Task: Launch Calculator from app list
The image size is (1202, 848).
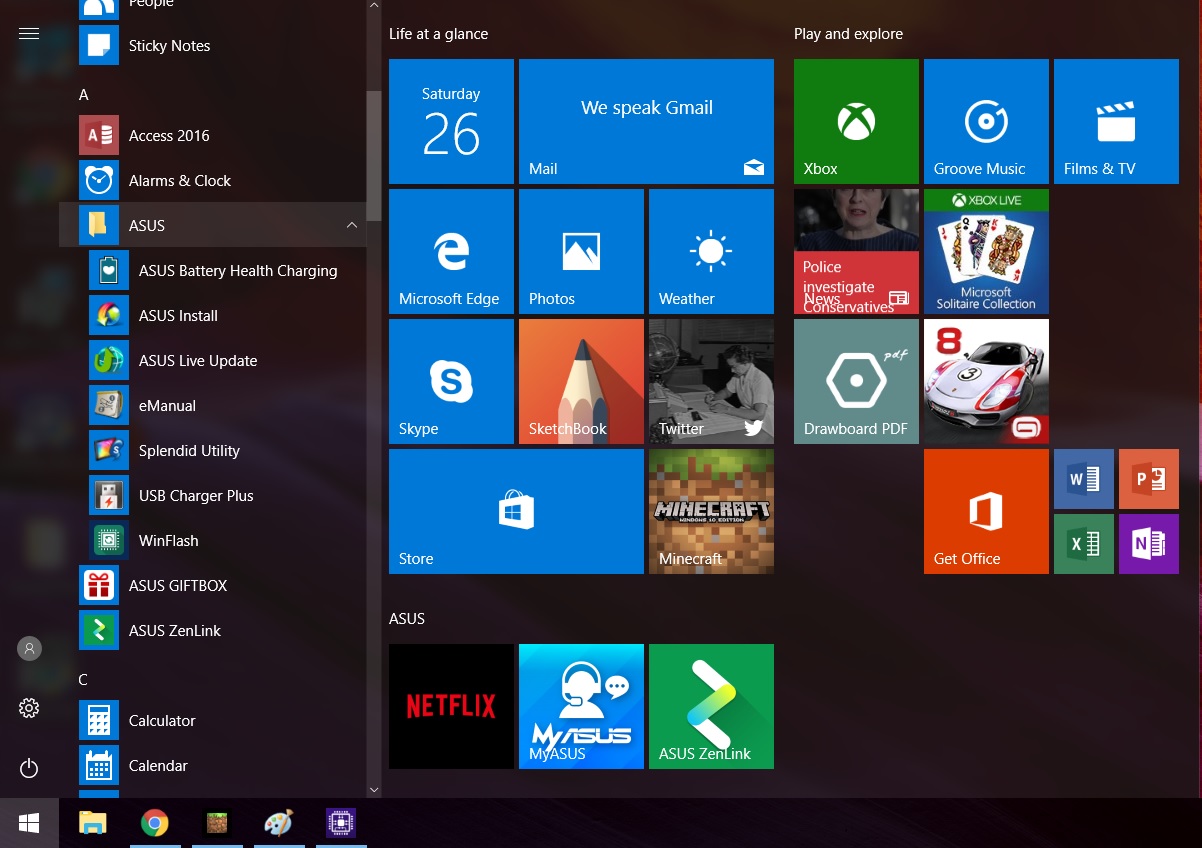Action: coord(213,720)
